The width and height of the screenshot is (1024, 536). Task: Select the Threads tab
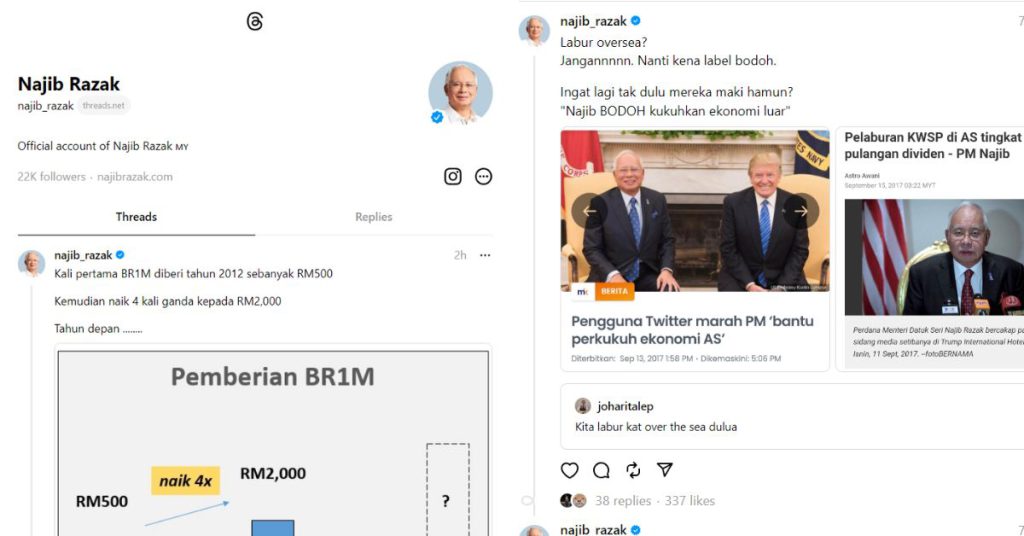click(x=136, y=217)
